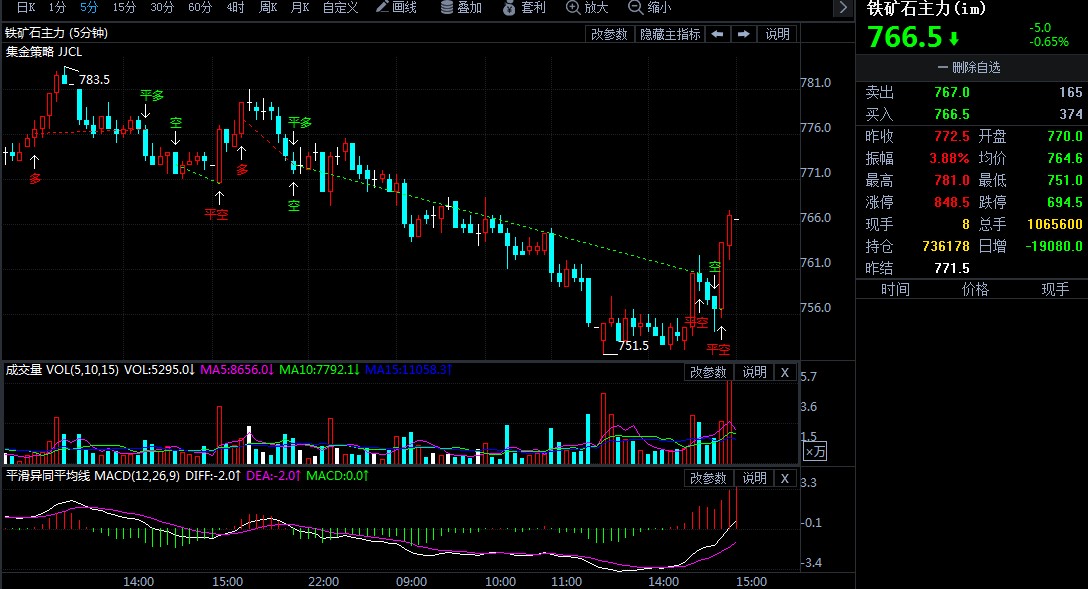This screenshot has height=589, width=1088.
Task: Toggle 删除自选 to remove from watchlist
Action: tap(969, 68)
